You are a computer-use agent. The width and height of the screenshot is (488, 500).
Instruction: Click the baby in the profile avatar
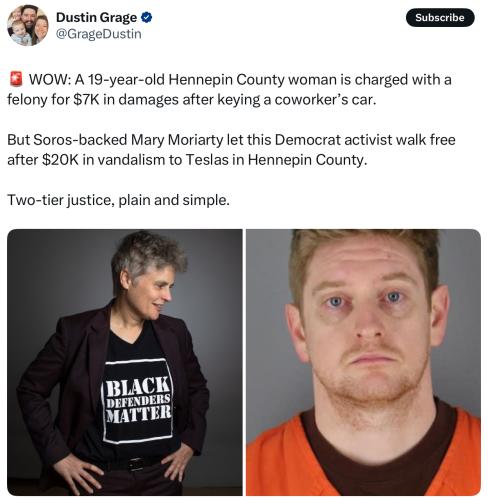point(20,34)
